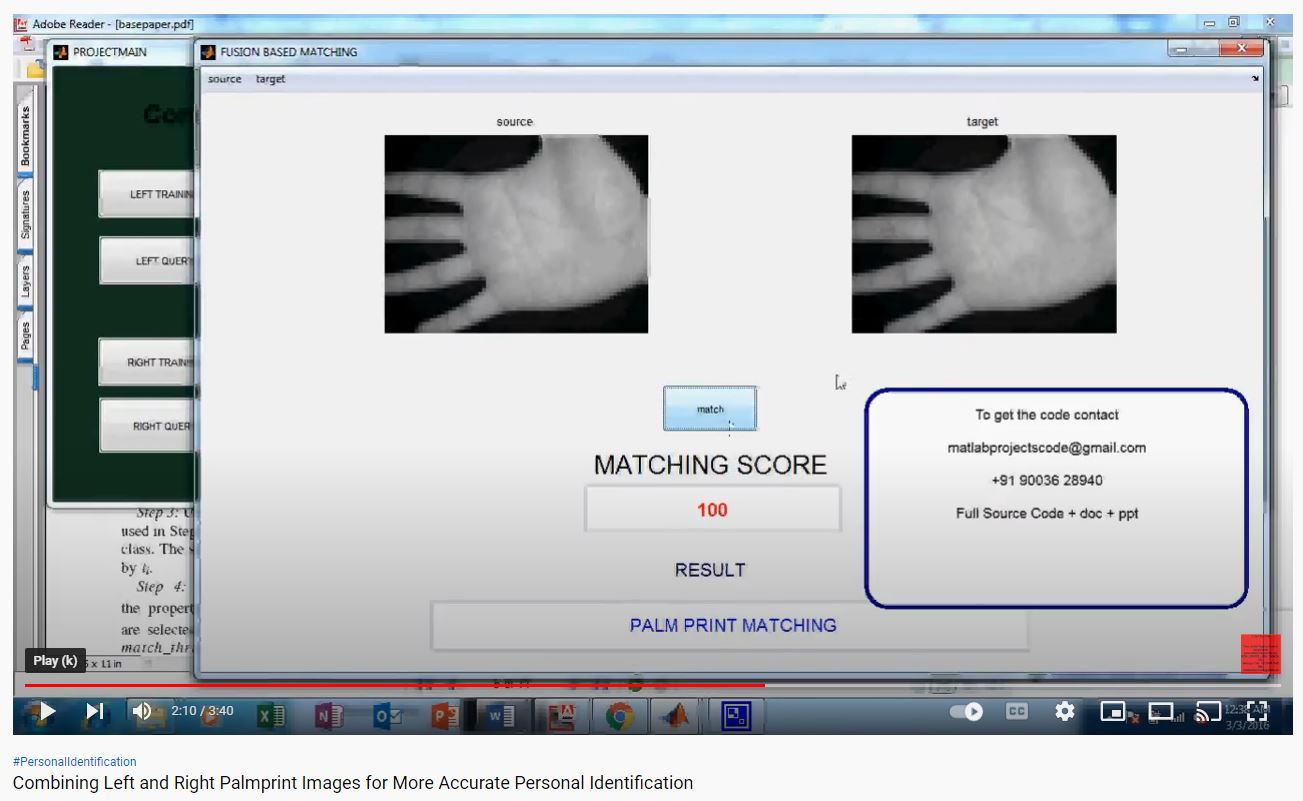Switch to the Layers side tab
Viewport: 1303px width, 801px height.
[25, 282]
